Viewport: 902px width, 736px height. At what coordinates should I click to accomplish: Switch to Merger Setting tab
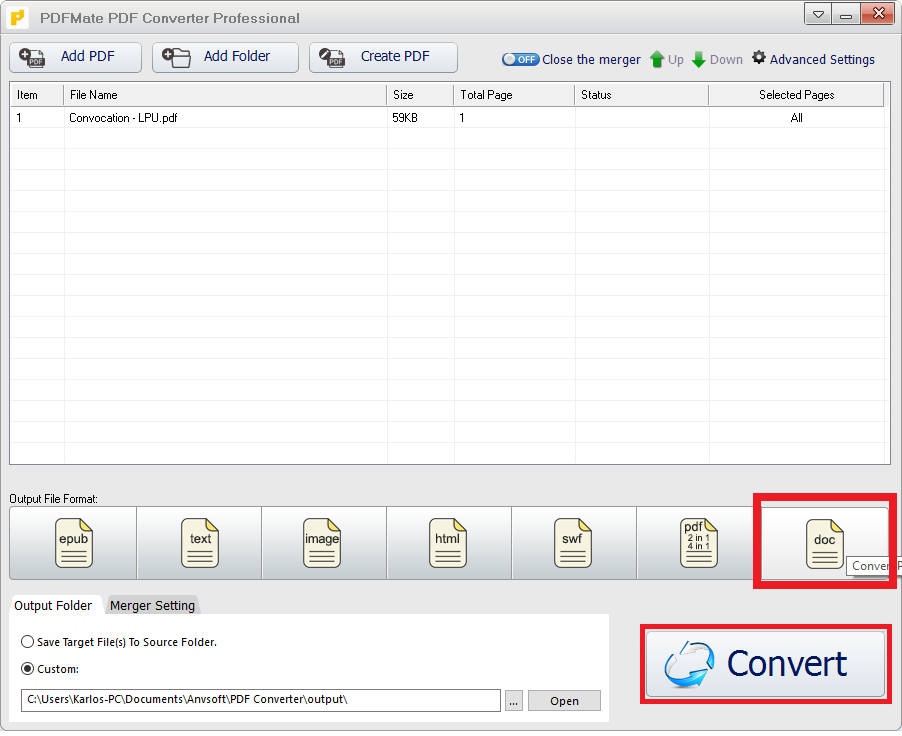click(152, 605)
